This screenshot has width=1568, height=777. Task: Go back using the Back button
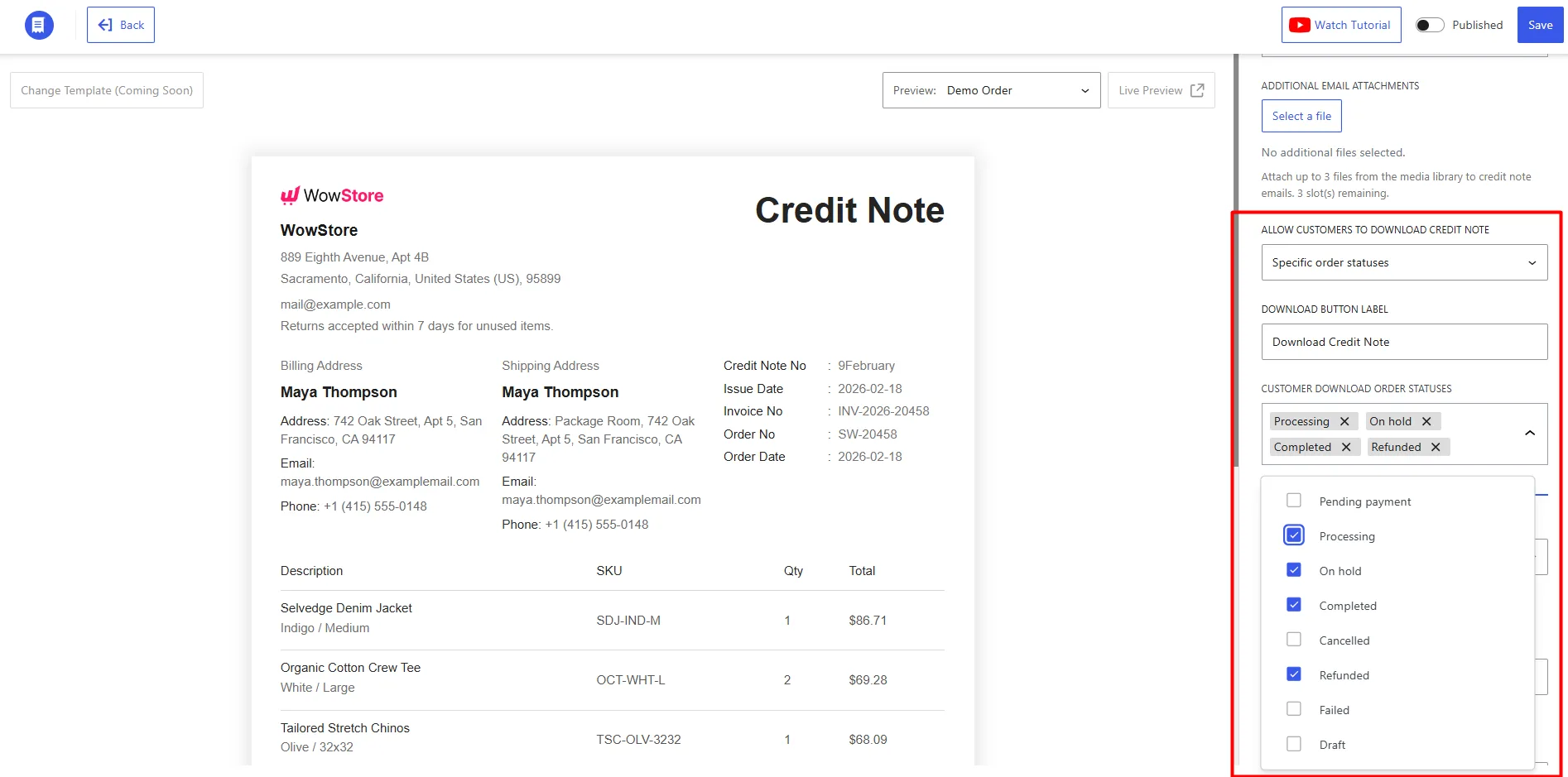[x=121, y=25]
